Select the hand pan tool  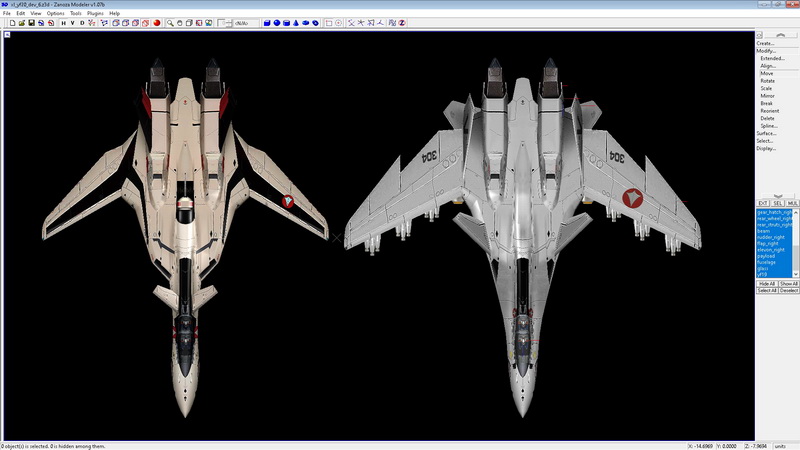click(x=180, y=23)
